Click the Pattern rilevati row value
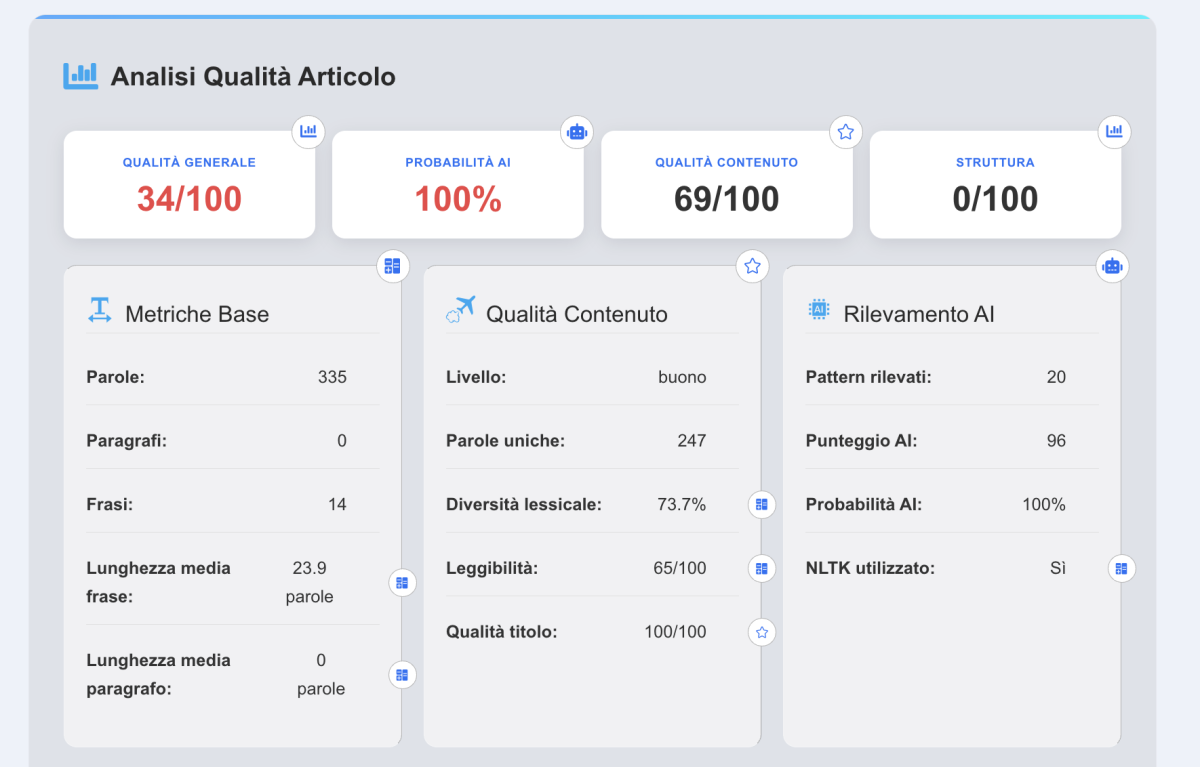The width and height of the screenshot is (1200, 767). coord(1056,377)
